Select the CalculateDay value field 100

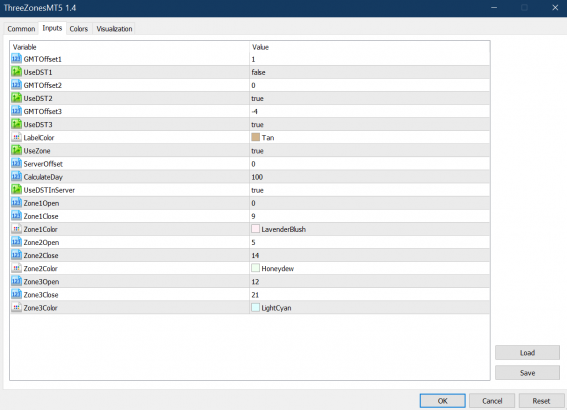(x=370, y=177)
